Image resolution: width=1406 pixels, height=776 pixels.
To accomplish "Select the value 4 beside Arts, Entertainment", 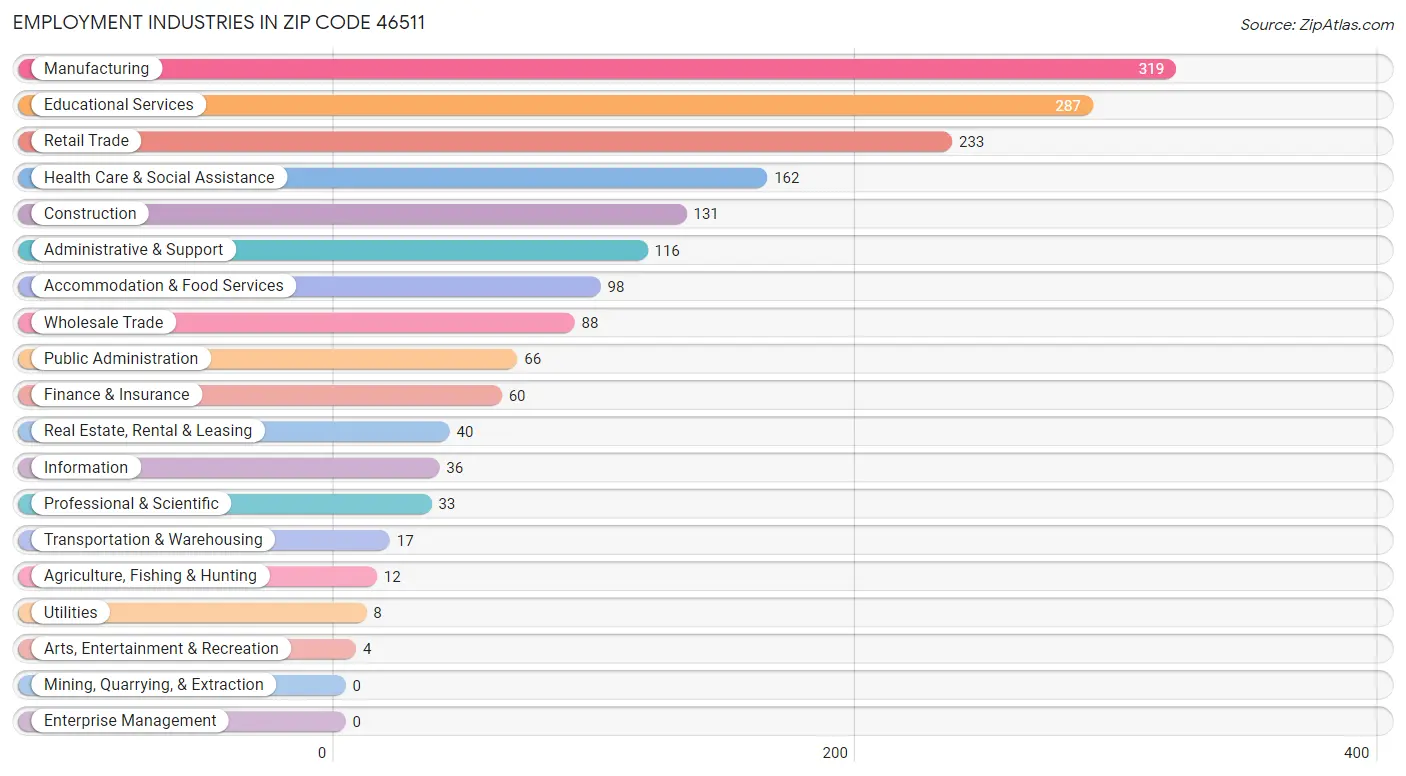I will pyautogui.click(x=367, y=649).
